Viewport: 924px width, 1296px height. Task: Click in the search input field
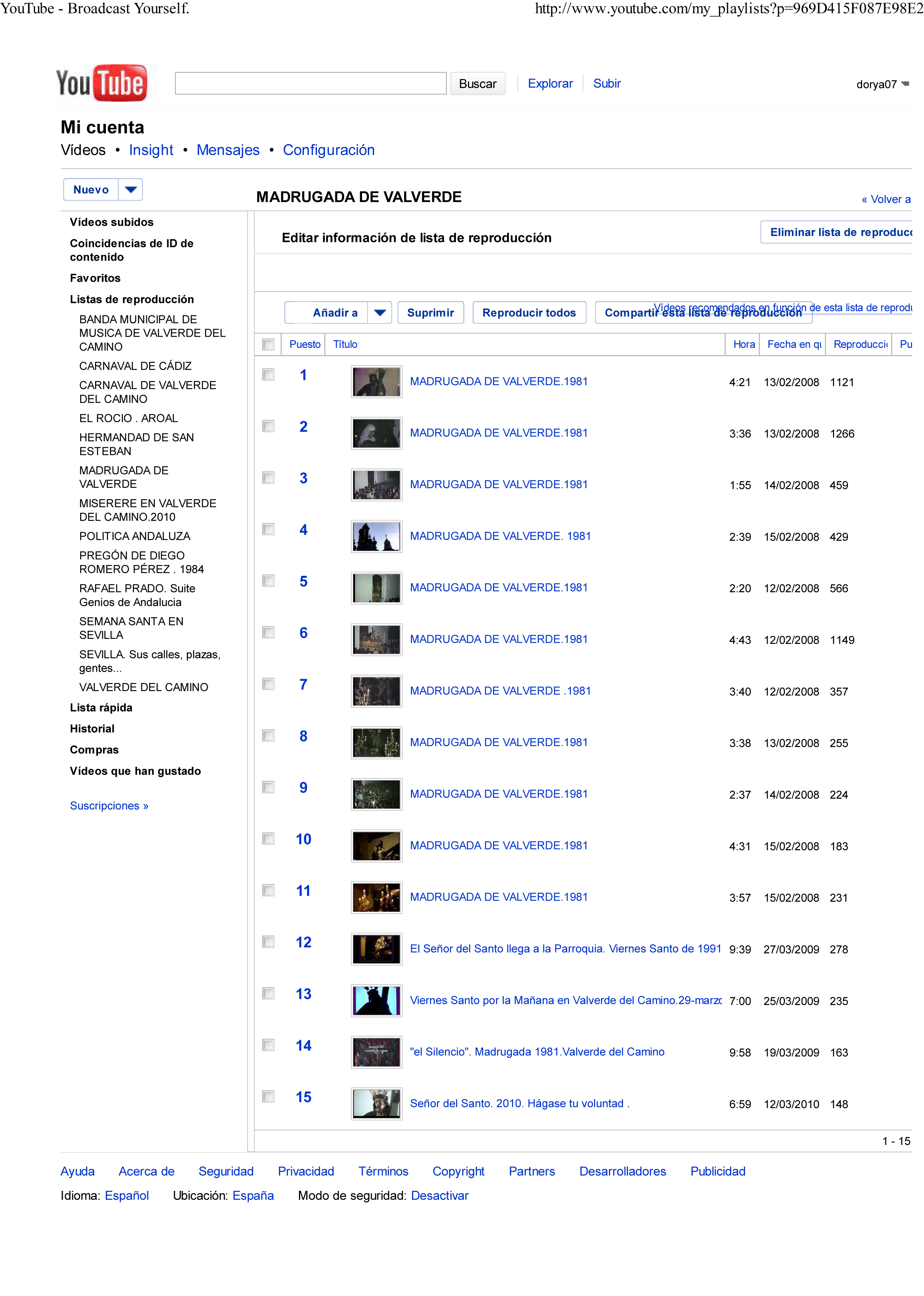(x=311, y=83)
